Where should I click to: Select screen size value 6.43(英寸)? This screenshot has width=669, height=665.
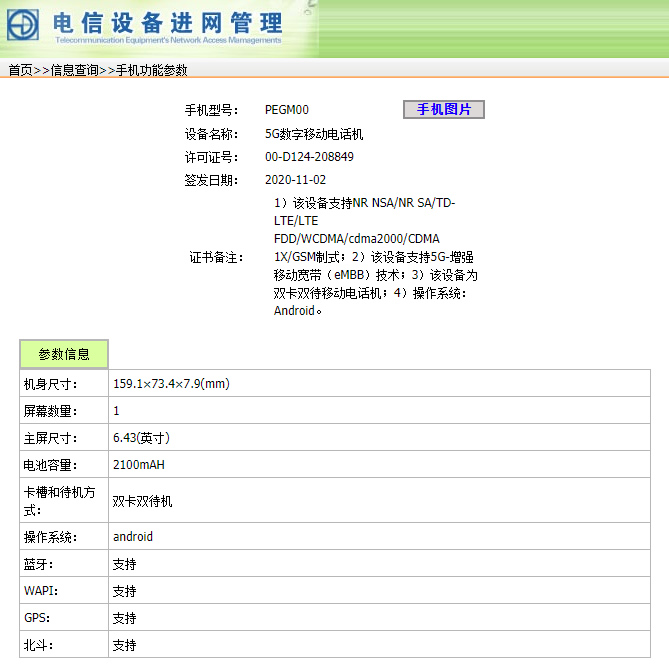[141, 438]
